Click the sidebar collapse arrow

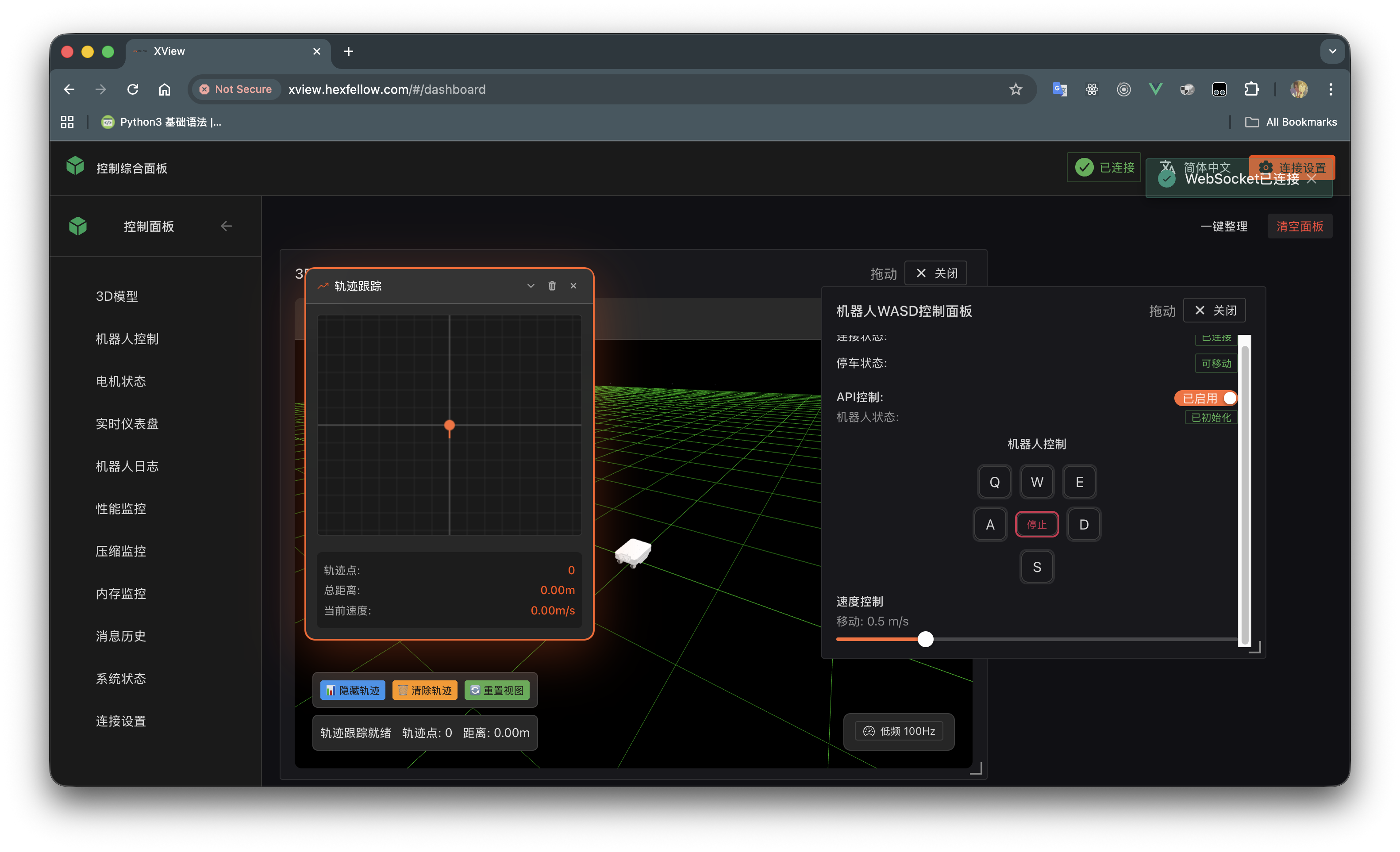click(227, 226)
